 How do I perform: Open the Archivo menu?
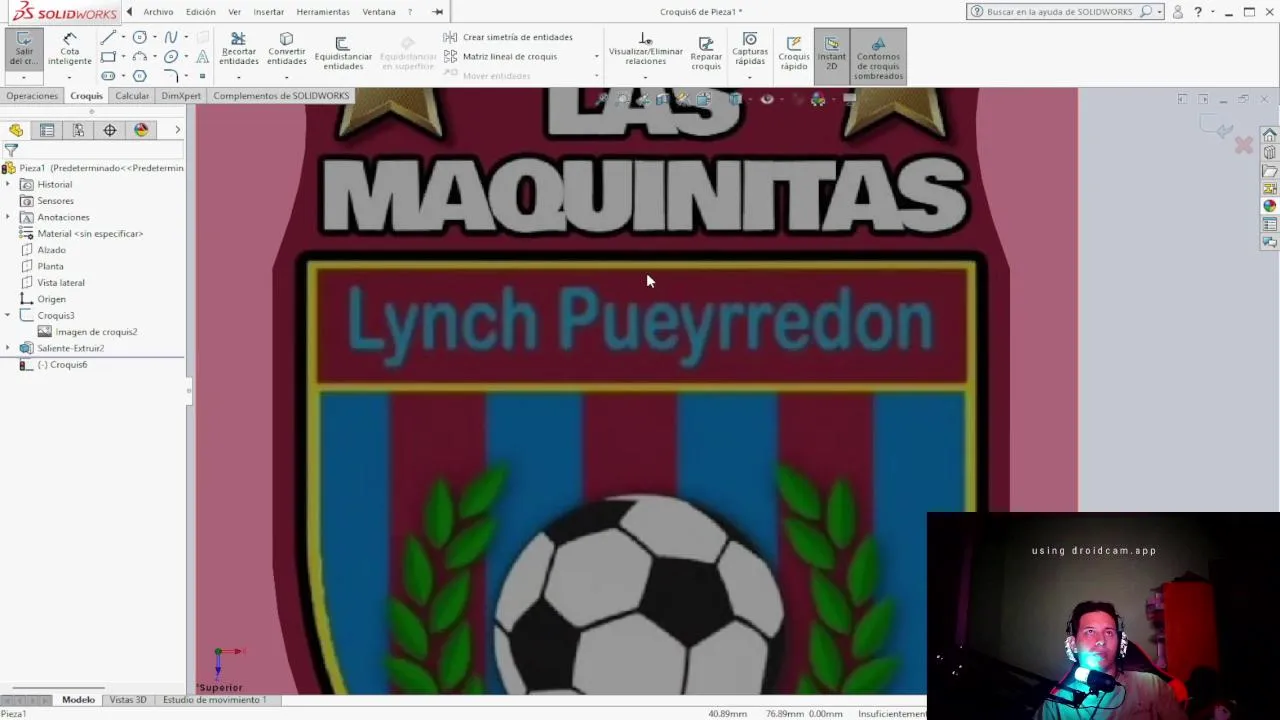pyautogui.click(x=158, y=12)
